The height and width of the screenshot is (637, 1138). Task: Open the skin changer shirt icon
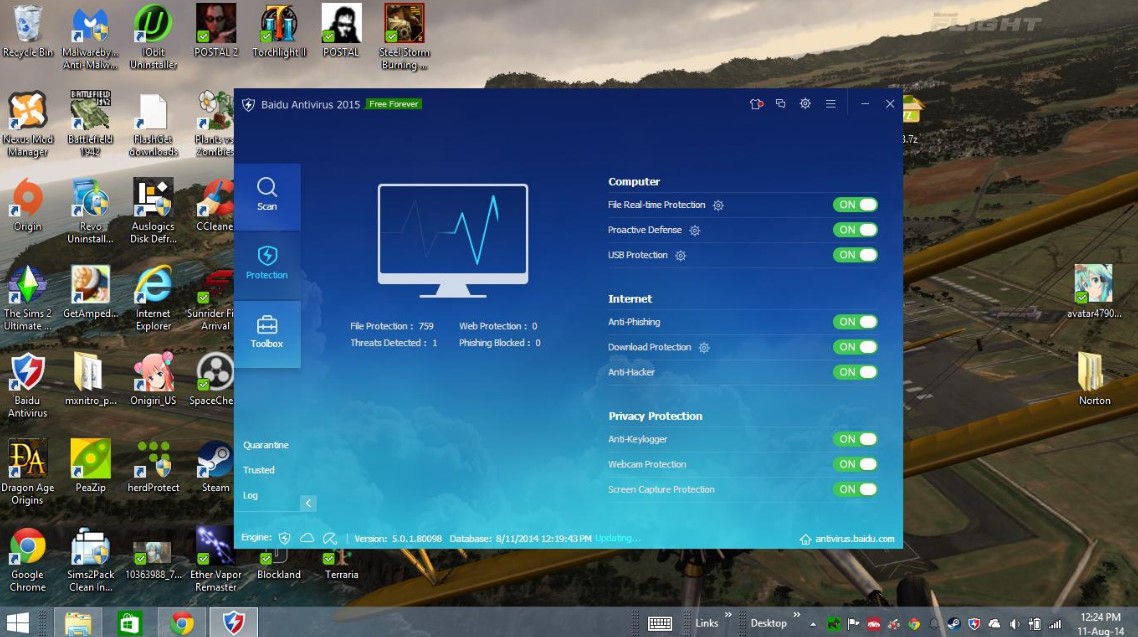click(x=756, y=104)
